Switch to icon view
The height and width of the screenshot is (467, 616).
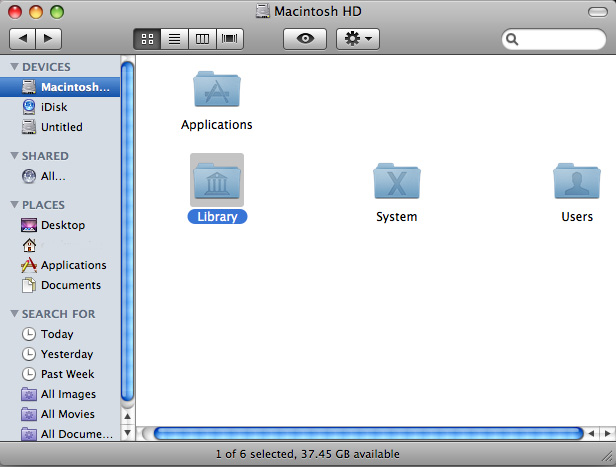pos(147,39)
